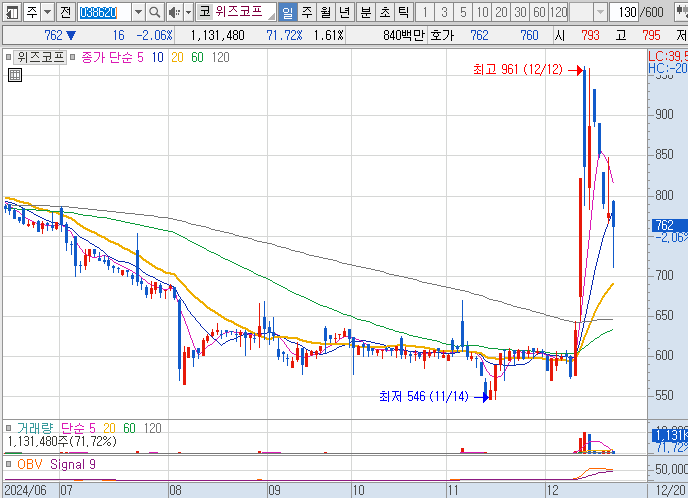
Task: Switch to the 틱 tick chart tab
Action: (404, 12)
